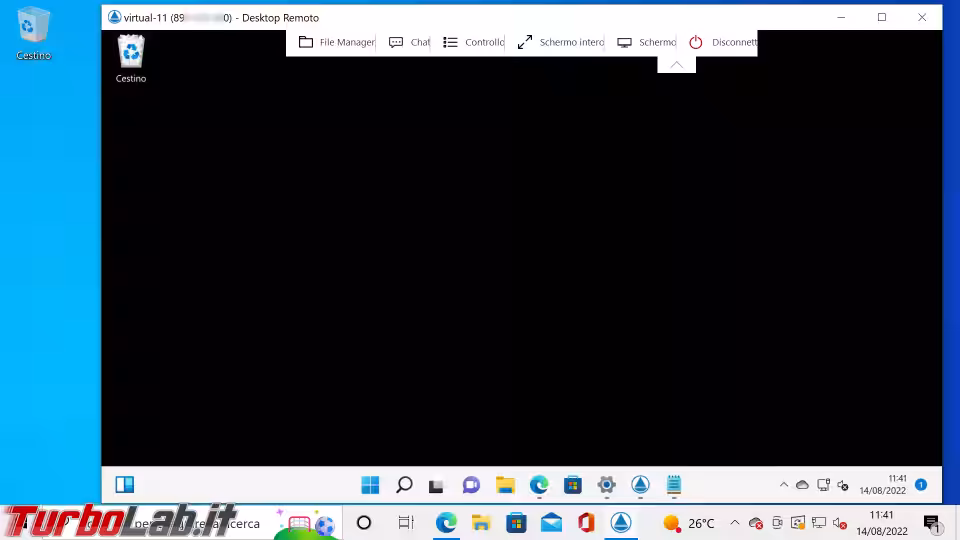This screenshot has height=540, width=960.
Task: Open local clock 11:41 14/08/2022
Action: tap(882, 523)
